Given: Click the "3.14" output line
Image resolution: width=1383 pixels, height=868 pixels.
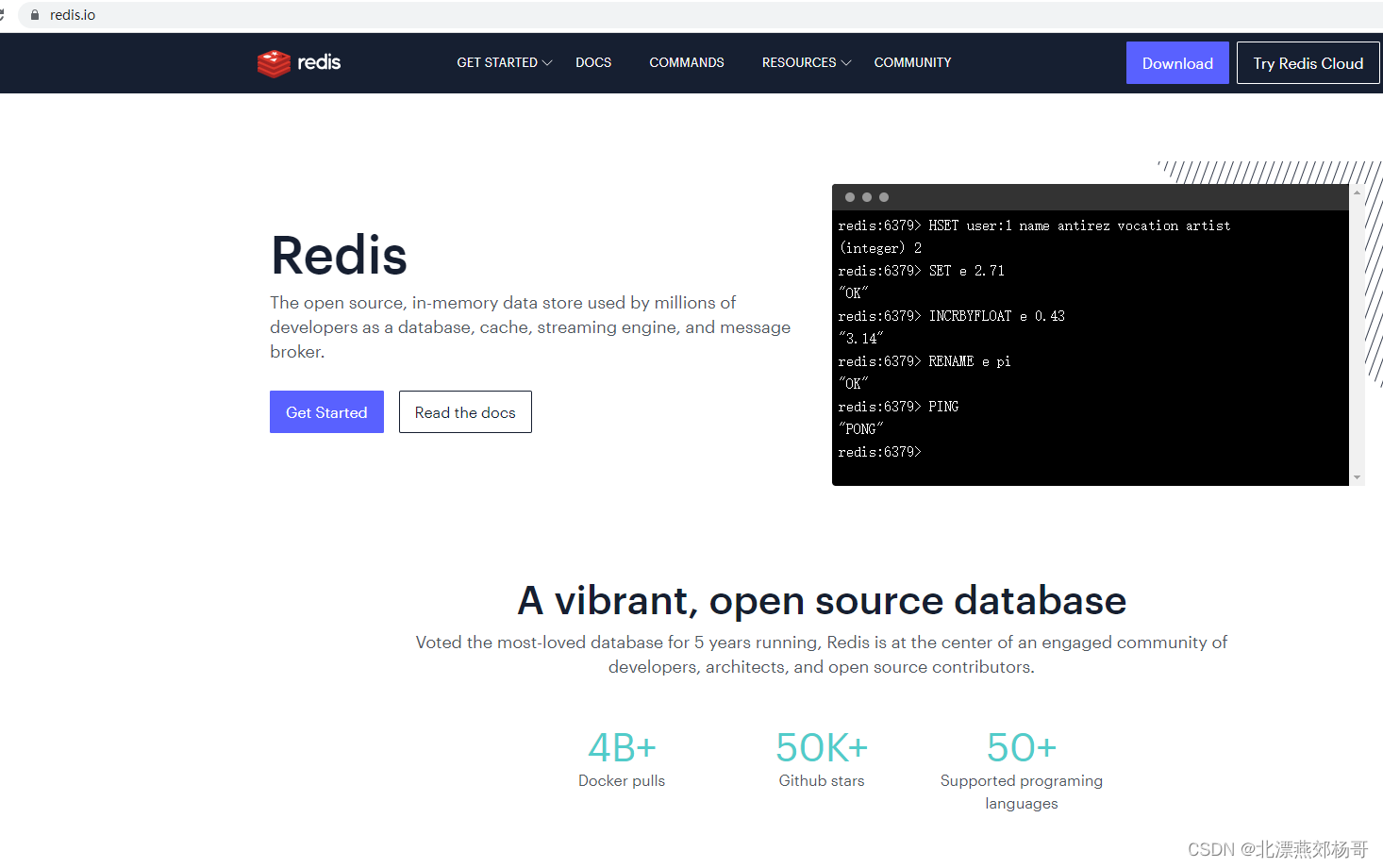Looking at the screenshot, I should (860, 339).
